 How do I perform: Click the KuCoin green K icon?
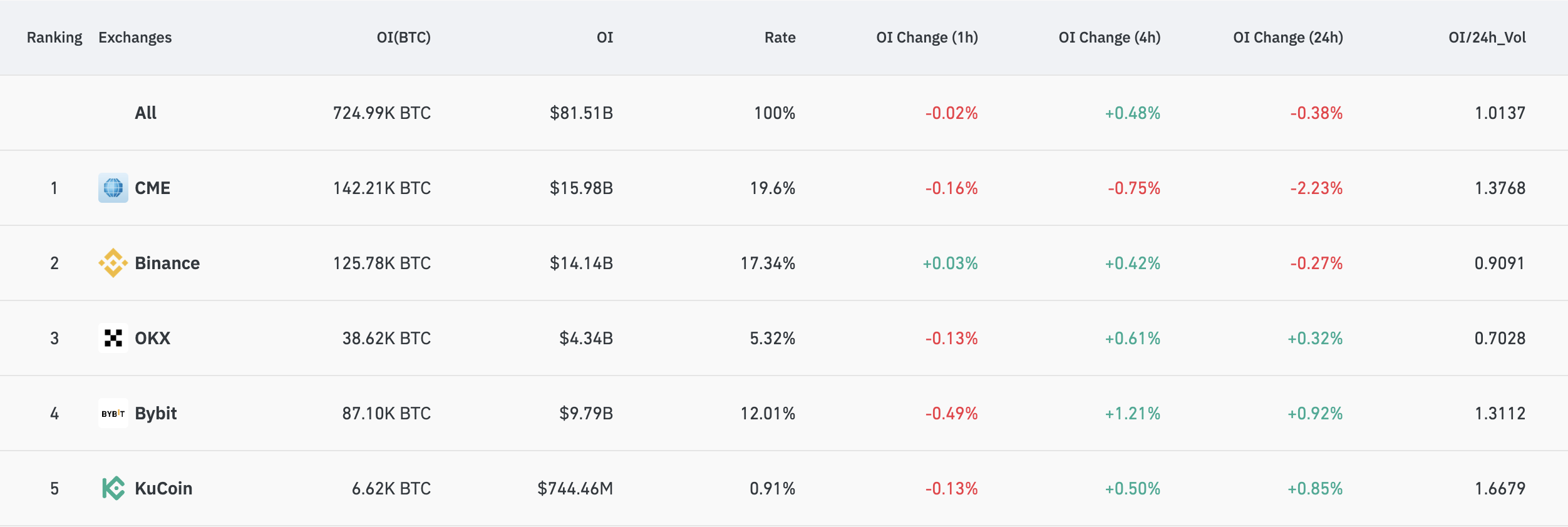point(113,488)
